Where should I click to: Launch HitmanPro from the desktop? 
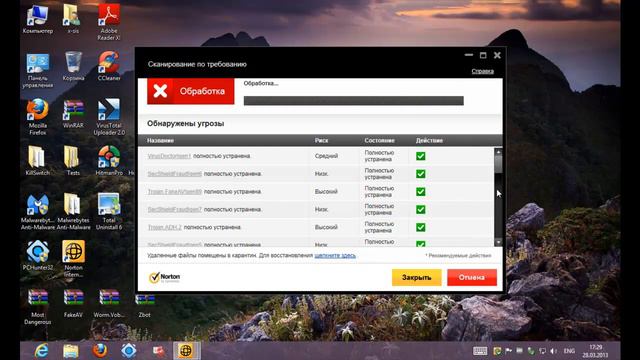click(109, 161)
